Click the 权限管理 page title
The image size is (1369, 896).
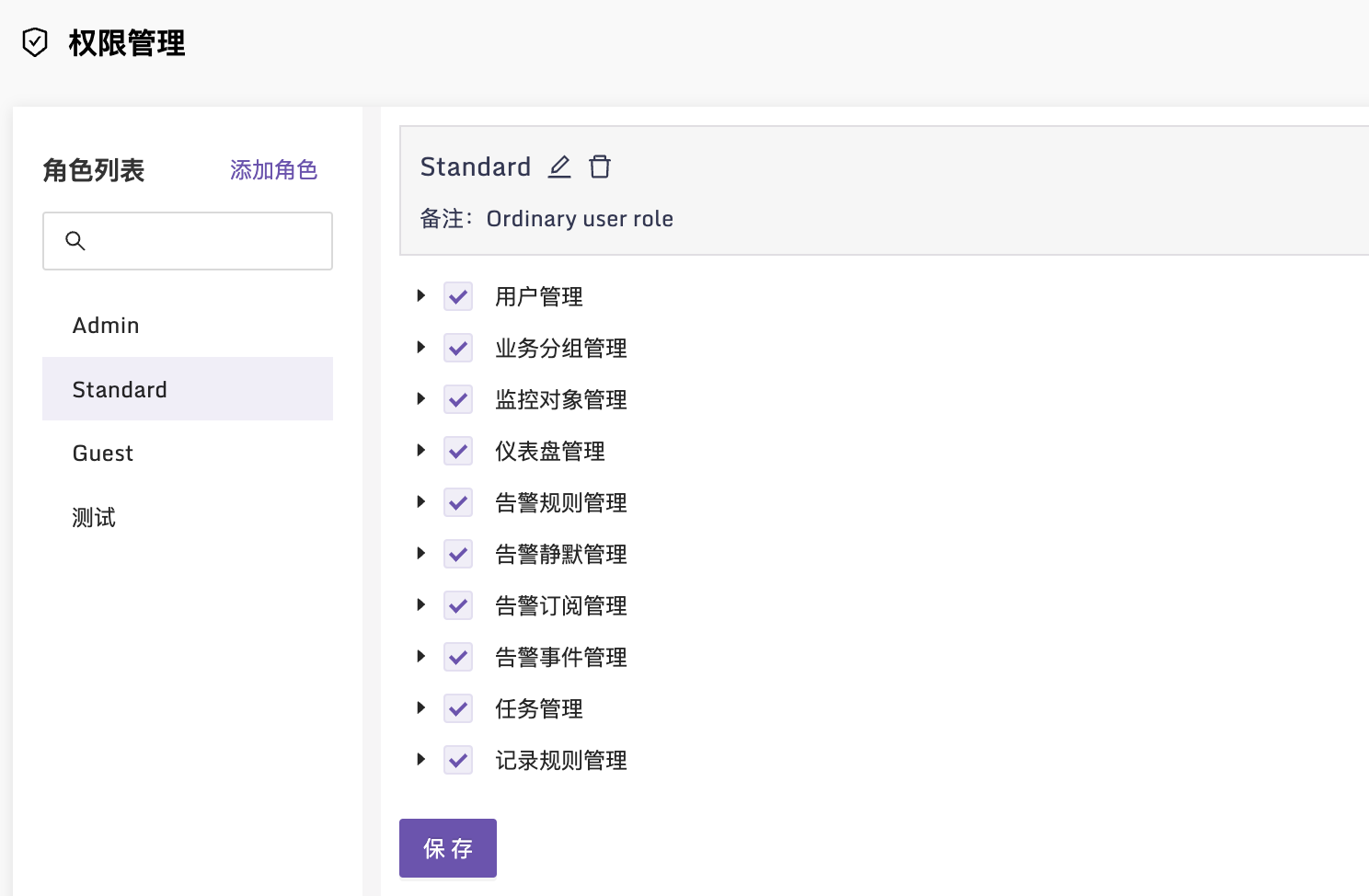point(127,43)
